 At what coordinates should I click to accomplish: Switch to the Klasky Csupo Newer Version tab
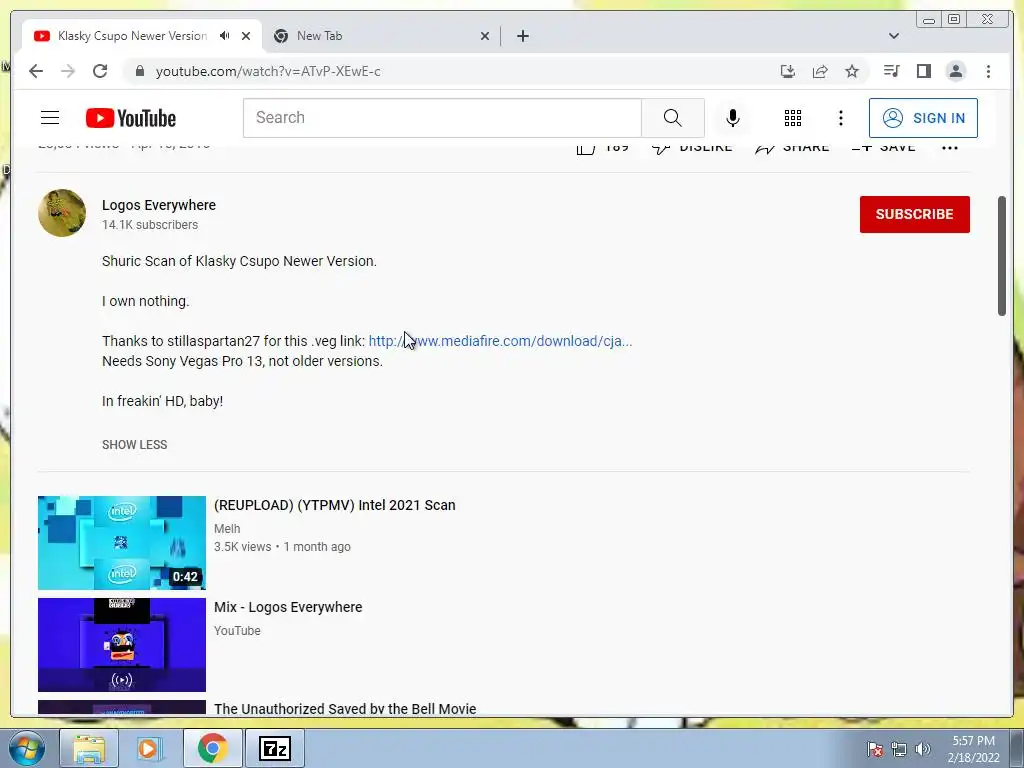click(133, 36)
